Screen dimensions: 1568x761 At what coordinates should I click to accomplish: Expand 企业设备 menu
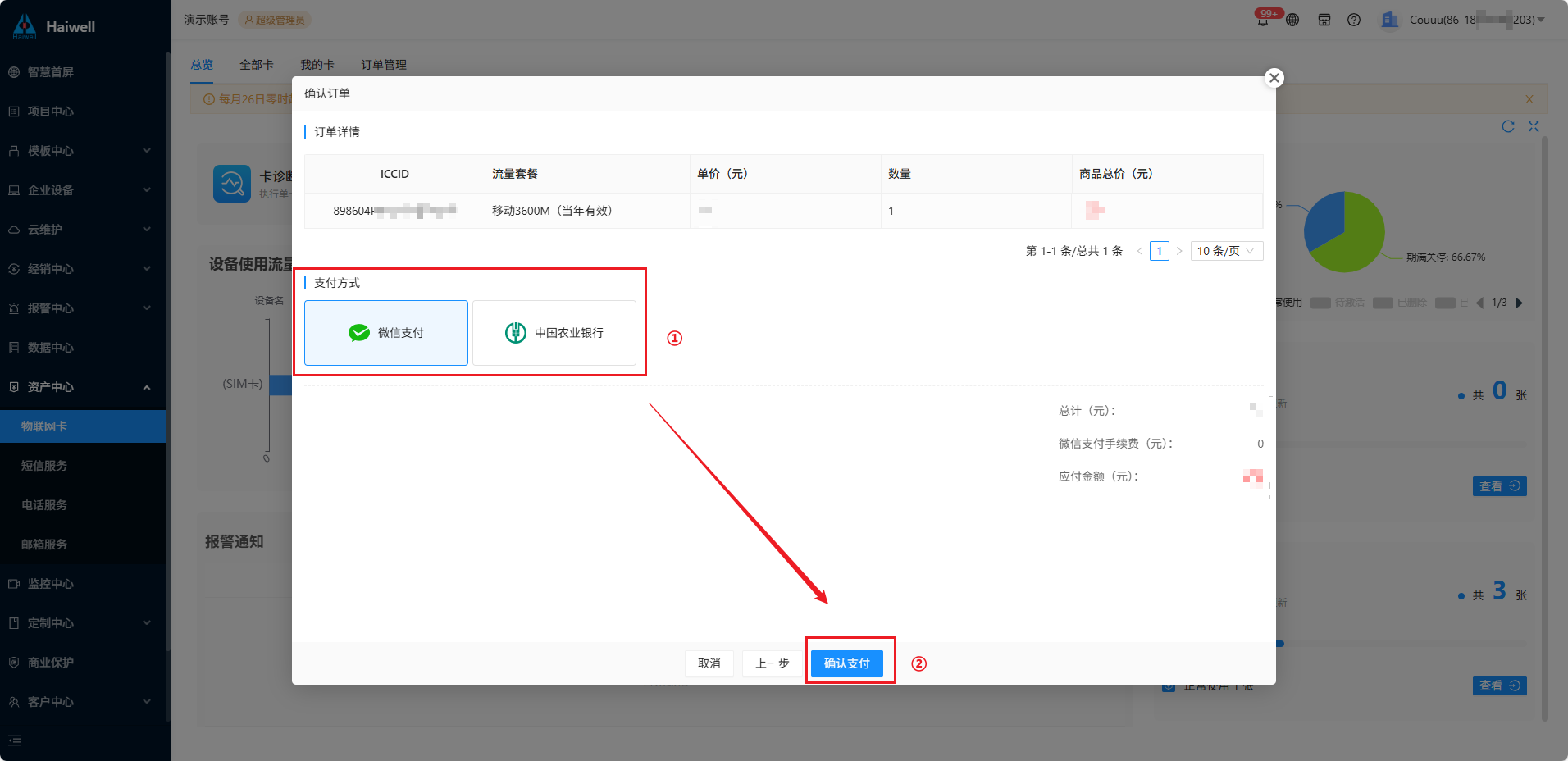[83, 190]
